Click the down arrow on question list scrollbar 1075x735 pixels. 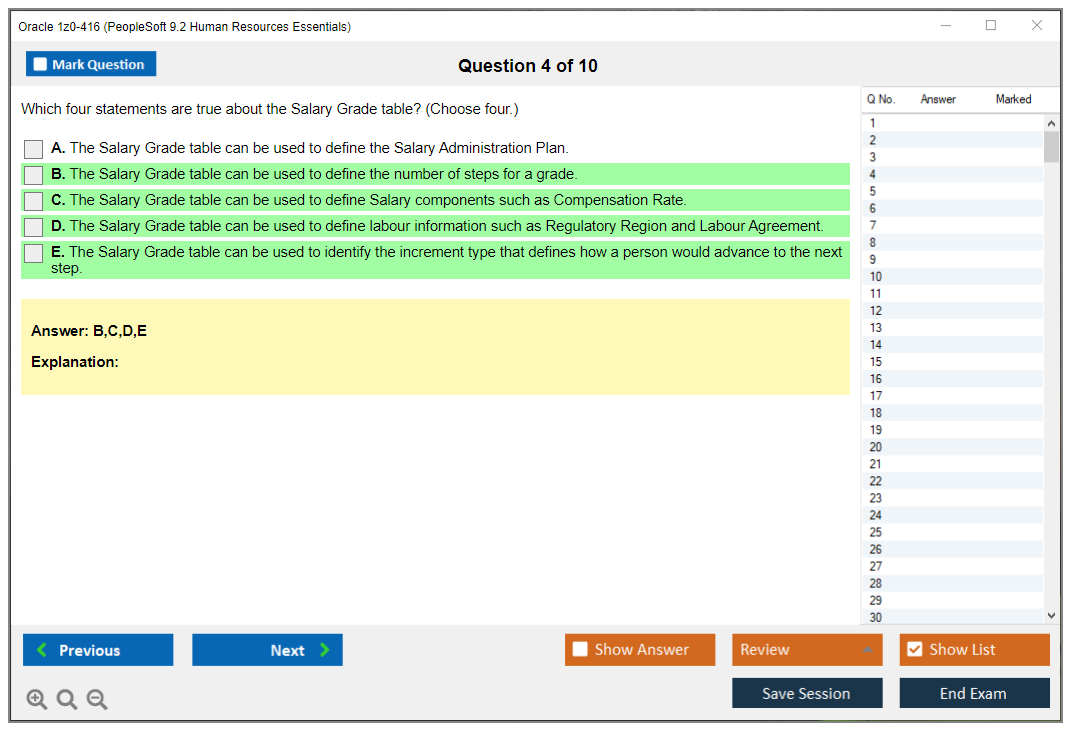tap(1051, 615)
